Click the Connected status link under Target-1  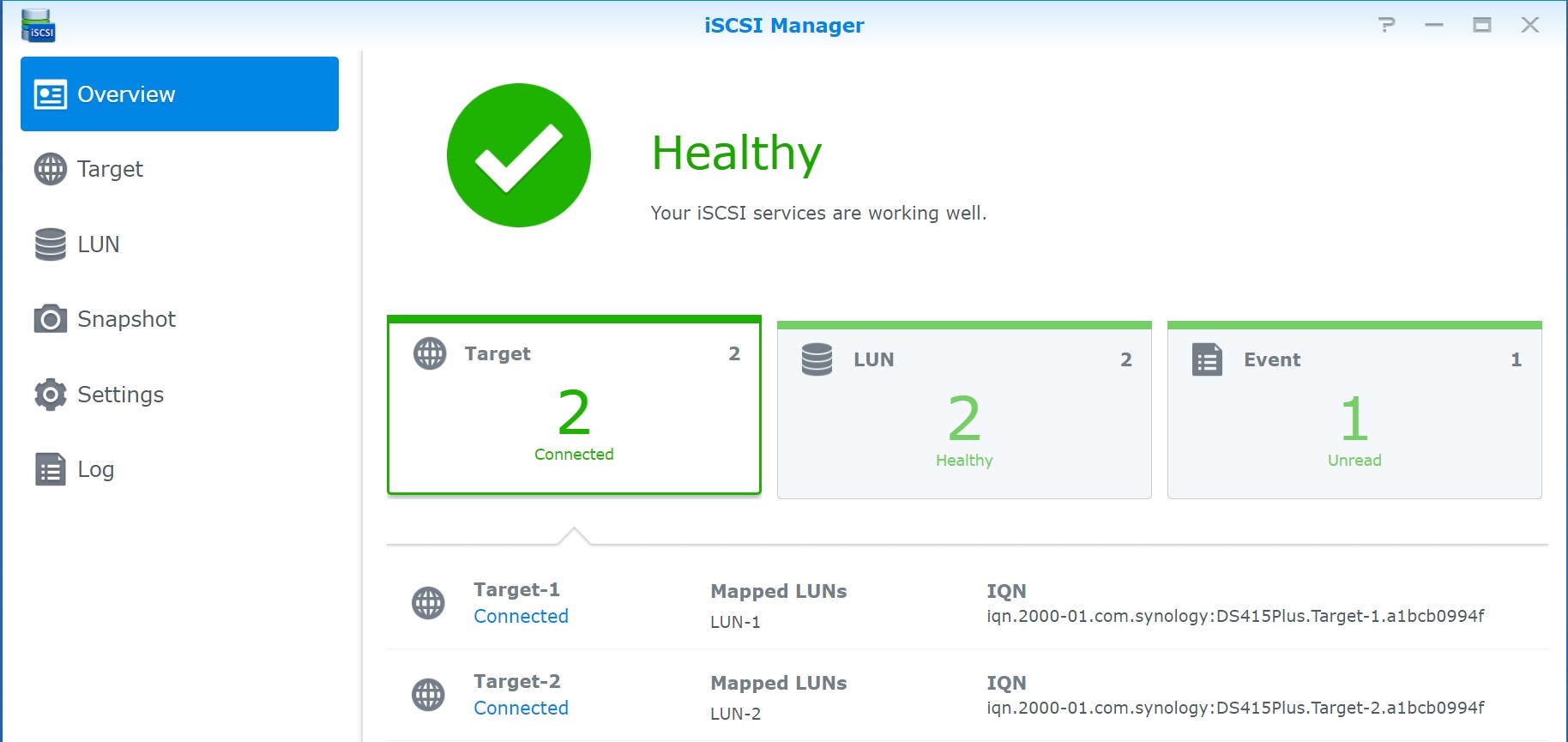[x=521, y=617]
